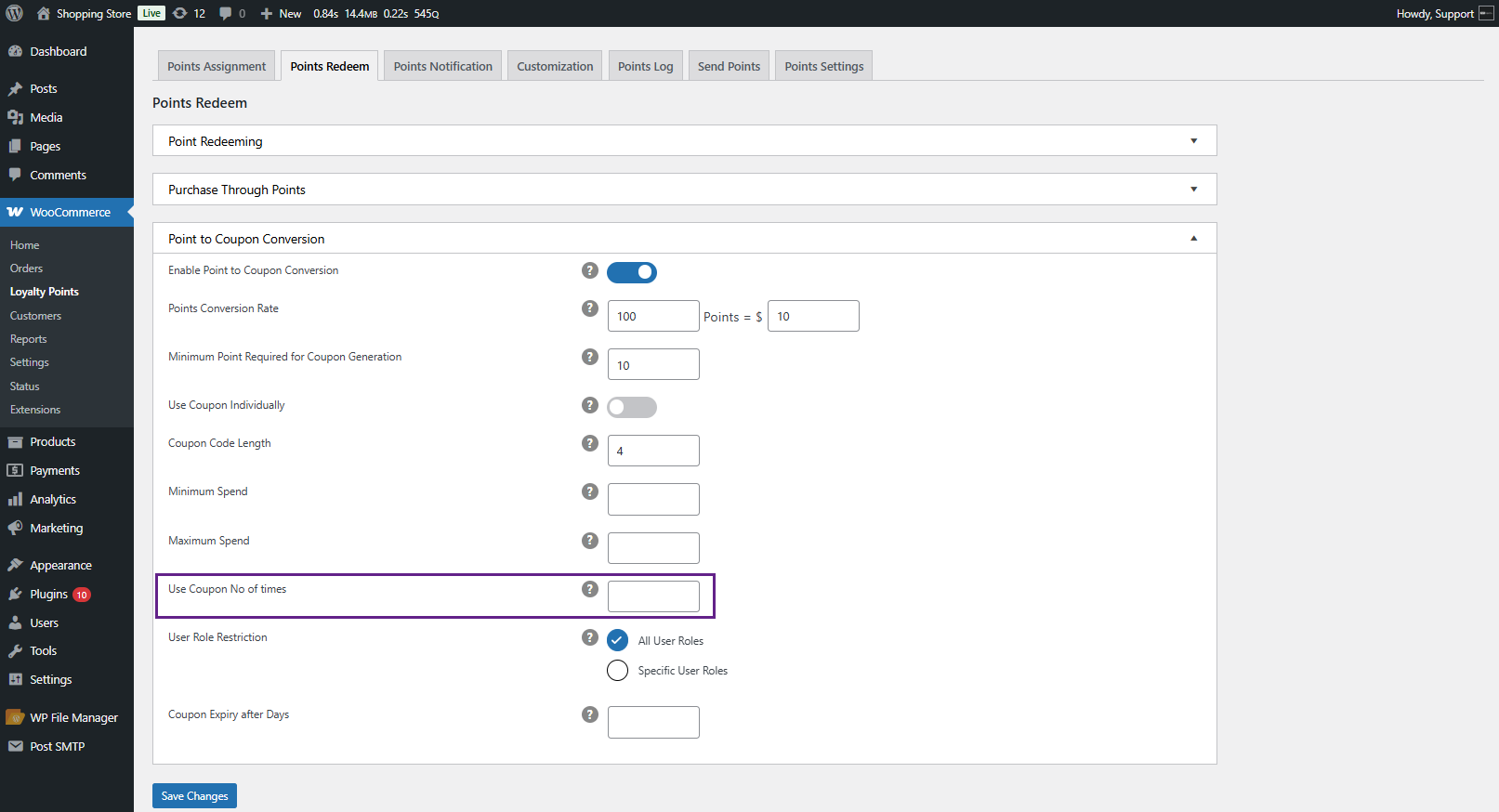Open the WooCommerce Reports submenu link
Screen dimensions: 1499x812
pyautogui.click(x=28, y=339)
